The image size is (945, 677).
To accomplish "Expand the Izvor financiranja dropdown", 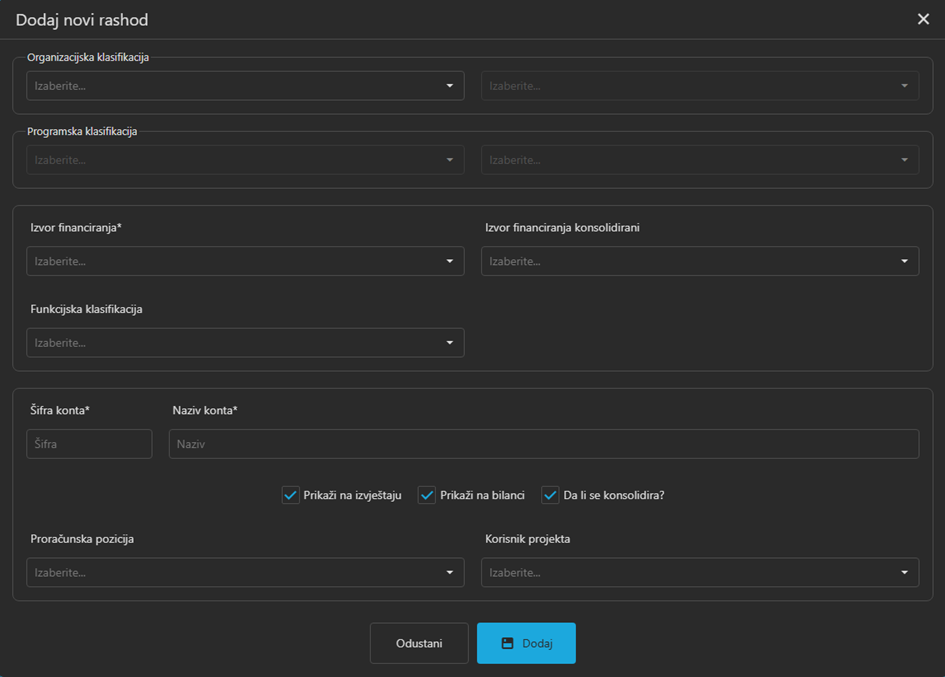I will 245,261.
